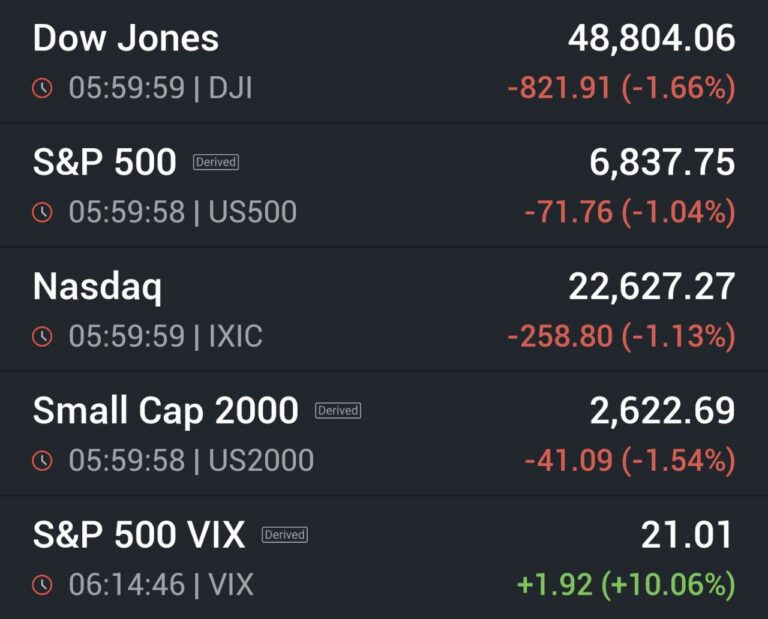Click S&P 500 price 6,837.75
The image size is (768, 619).
point(662,162)
